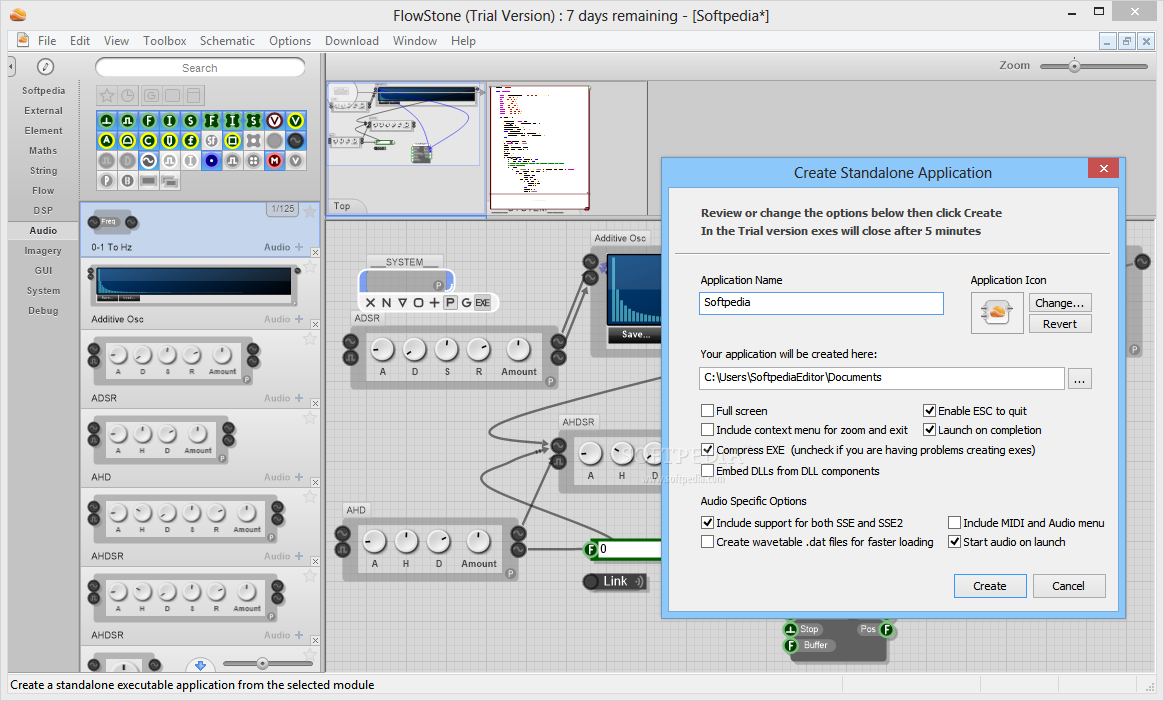Image resolution: width=1164 pixels, height=701 pixels.
Task: Click the grey B filter icon
Action: pyautogui.click(x=128, y=180)
